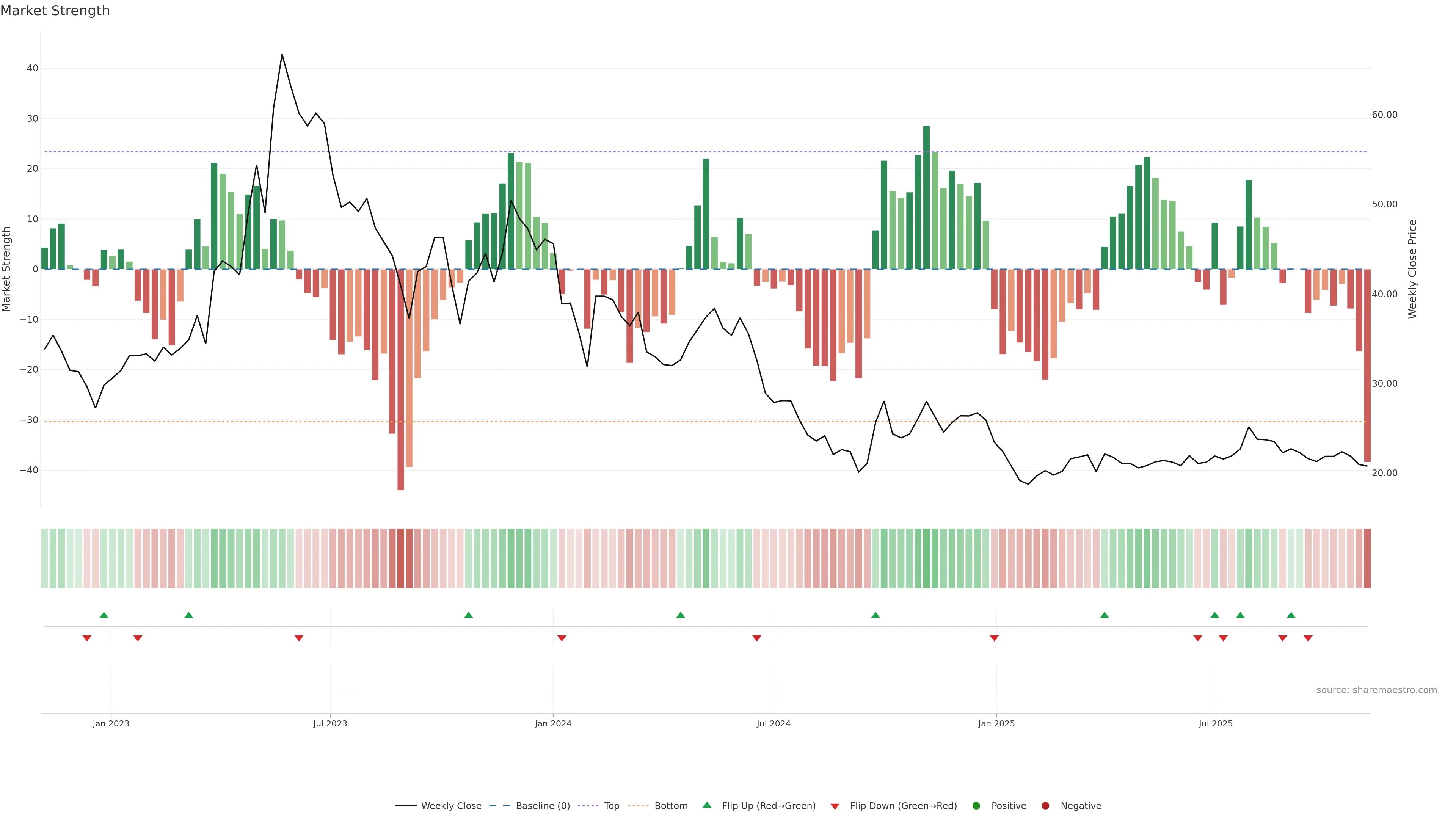Click Flip Up green triangle legend icon

(706, 805)
